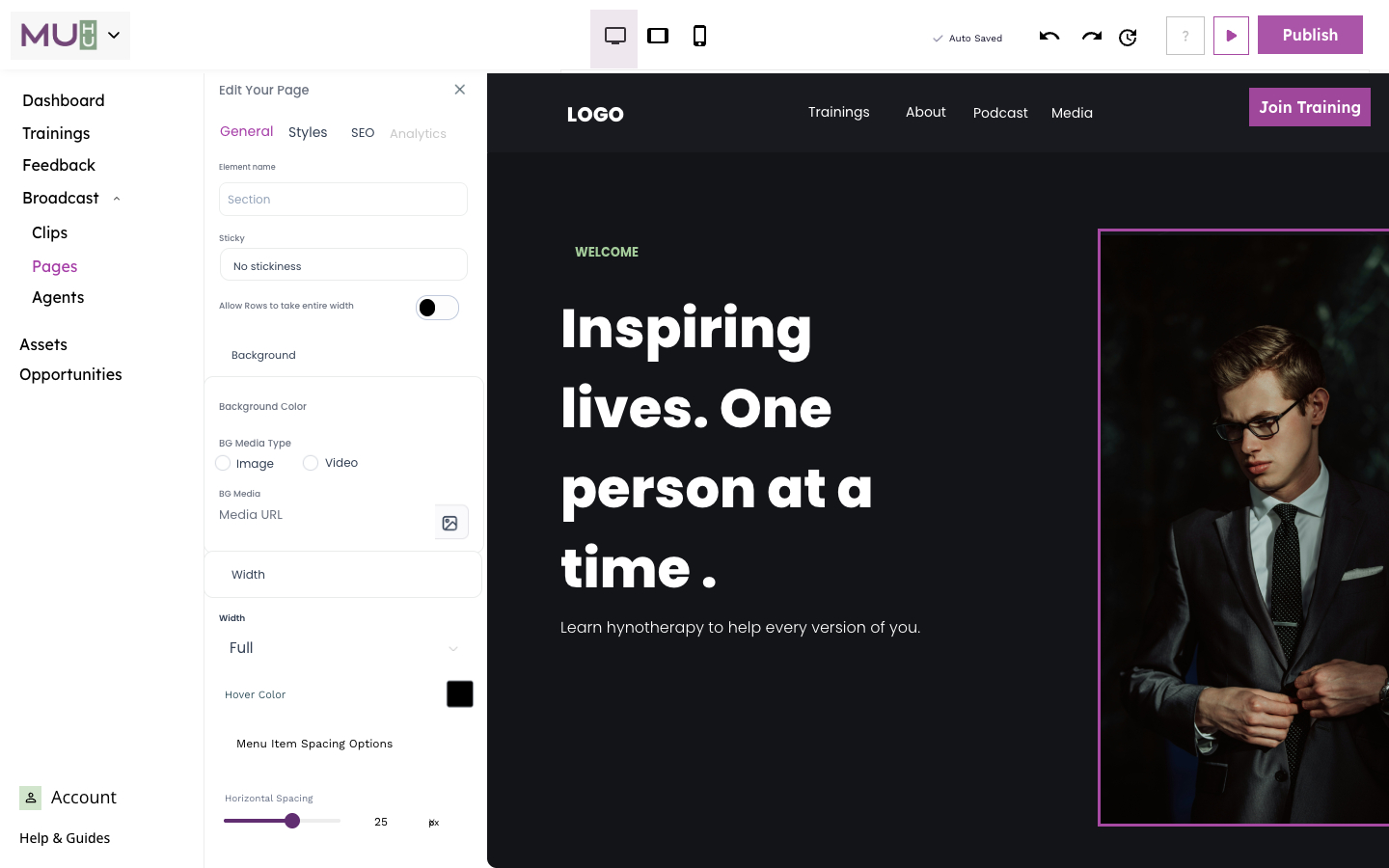Click the Horizontal Spacing slider handle
The width and height of the screenshot is (1389, 868).
tap(292, 821)
